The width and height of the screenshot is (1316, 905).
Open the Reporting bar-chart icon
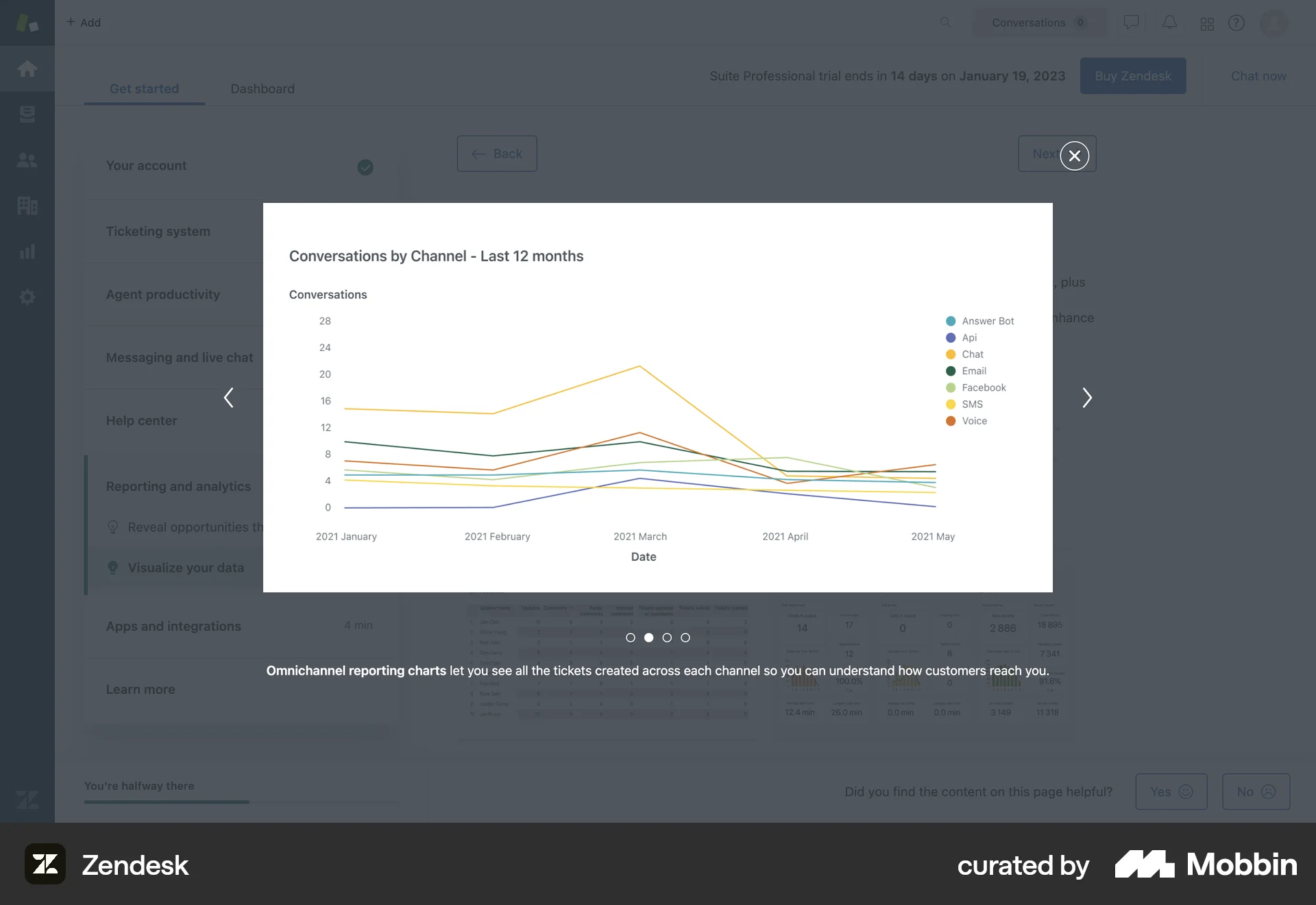click(x=27, y=251)
